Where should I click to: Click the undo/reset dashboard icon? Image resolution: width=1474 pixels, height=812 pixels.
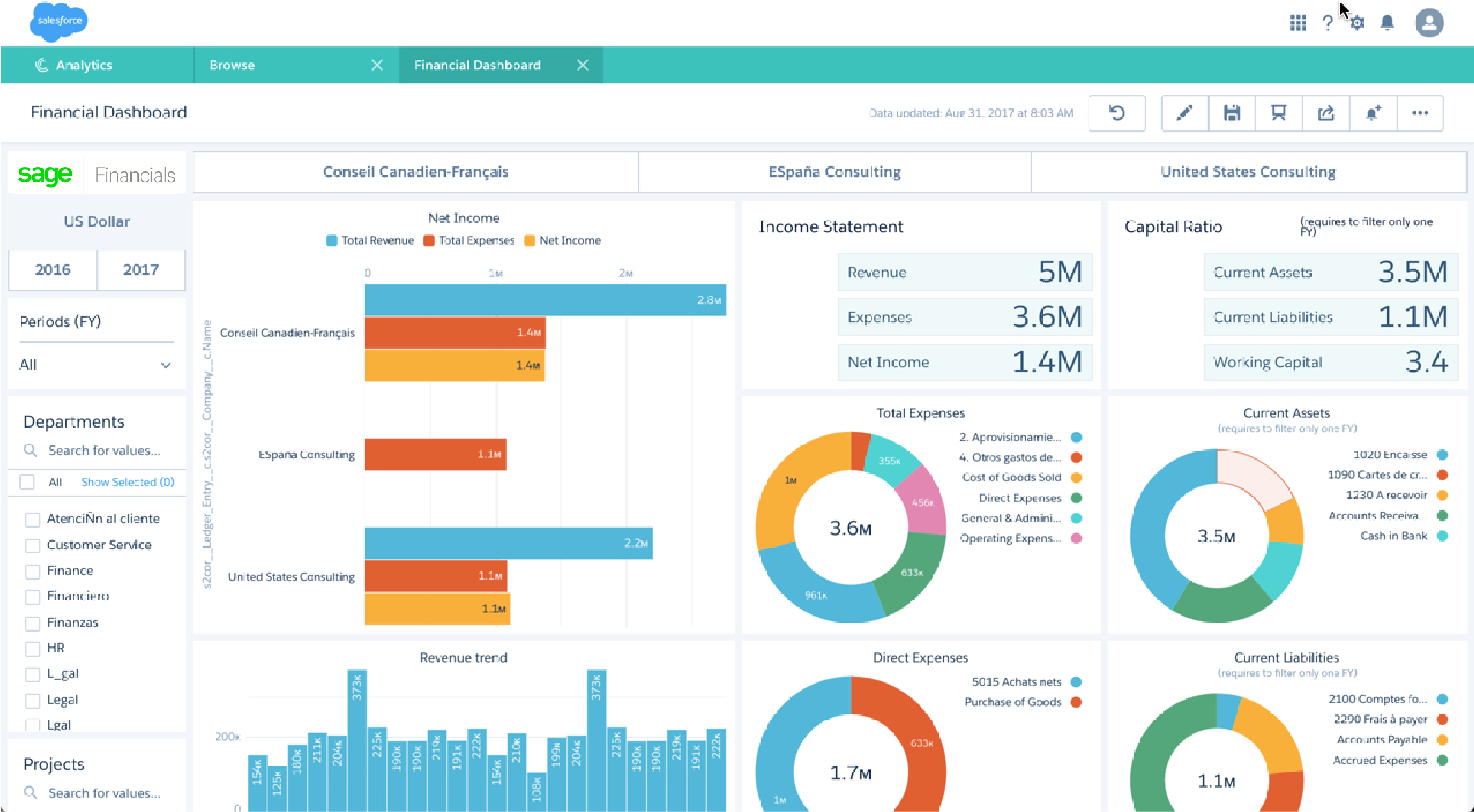pos(1117,113)
